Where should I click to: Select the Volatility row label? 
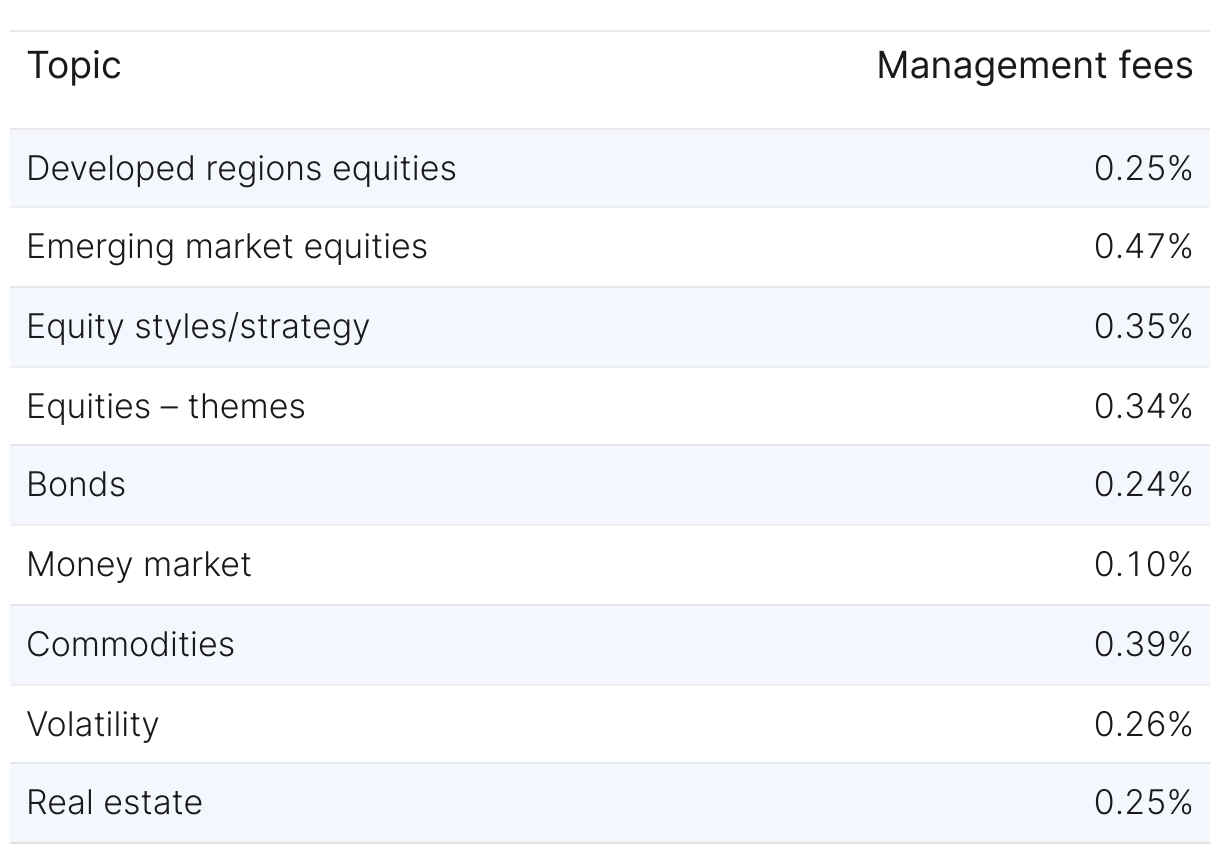[x=93, y=724]
